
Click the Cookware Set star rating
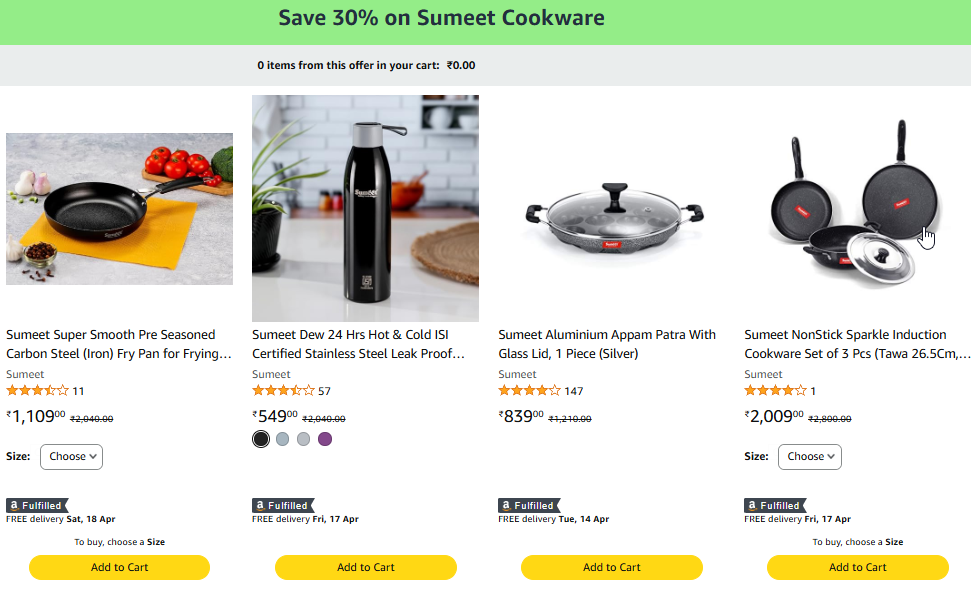pyautogui.click(x=775, y=391)
